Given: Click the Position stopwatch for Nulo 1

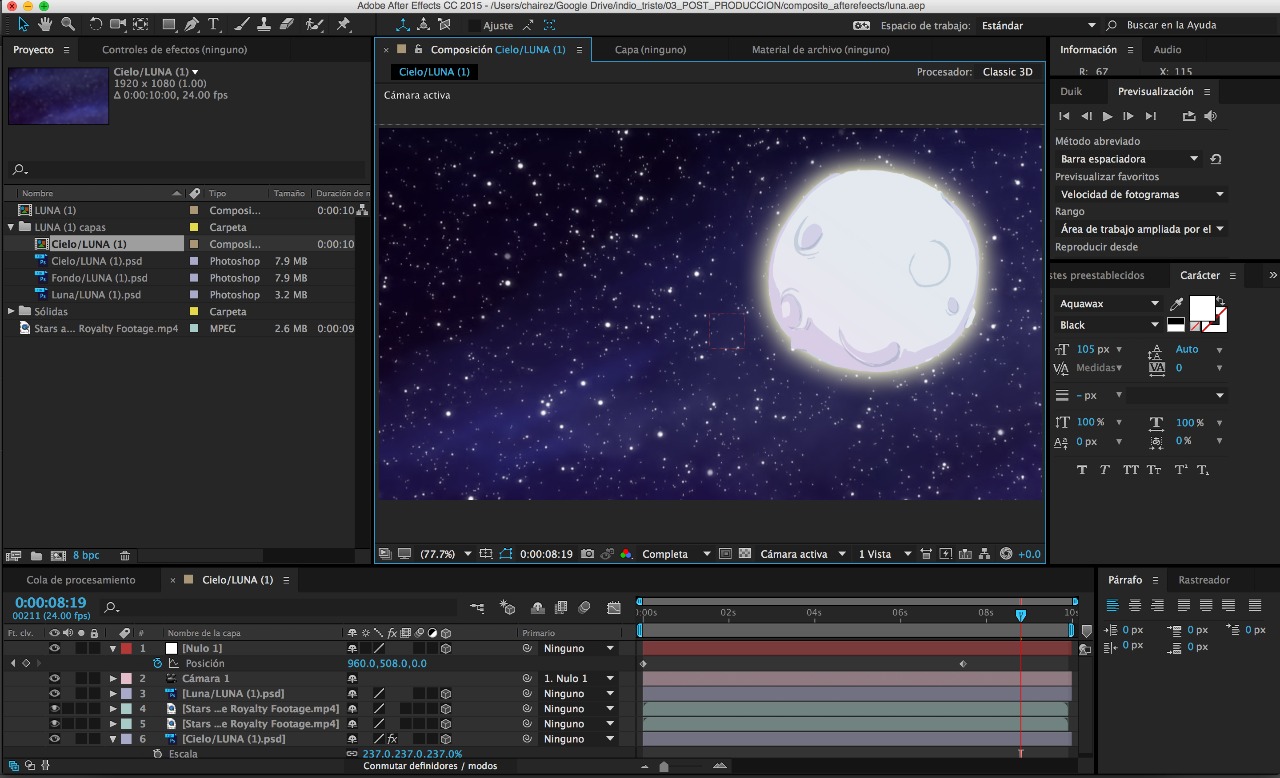Looking at the screenshot, I should 157,663.
